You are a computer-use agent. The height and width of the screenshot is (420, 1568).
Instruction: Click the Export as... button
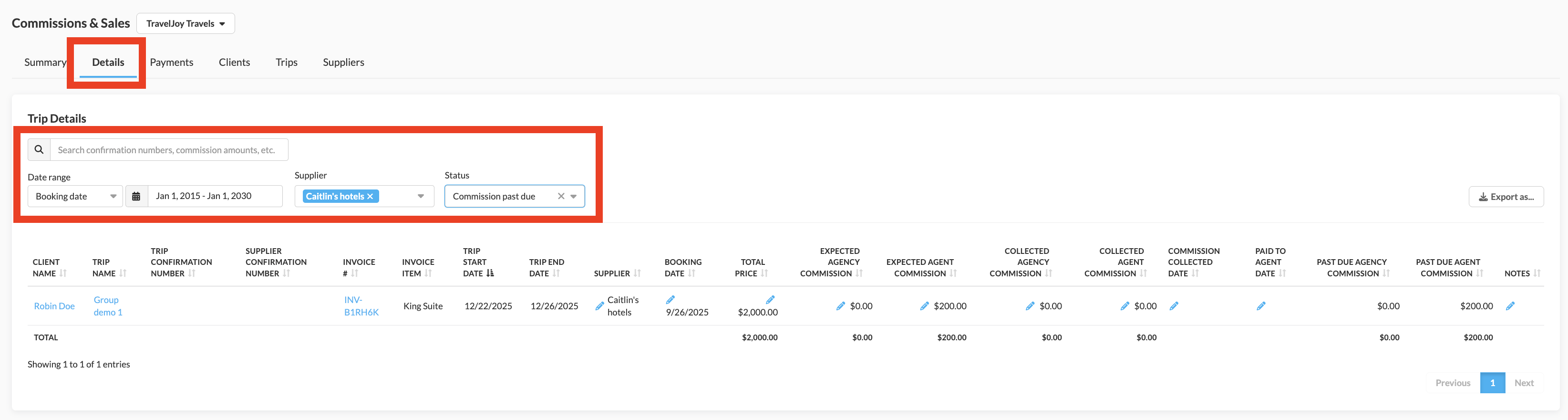[x=1506, y=196]
